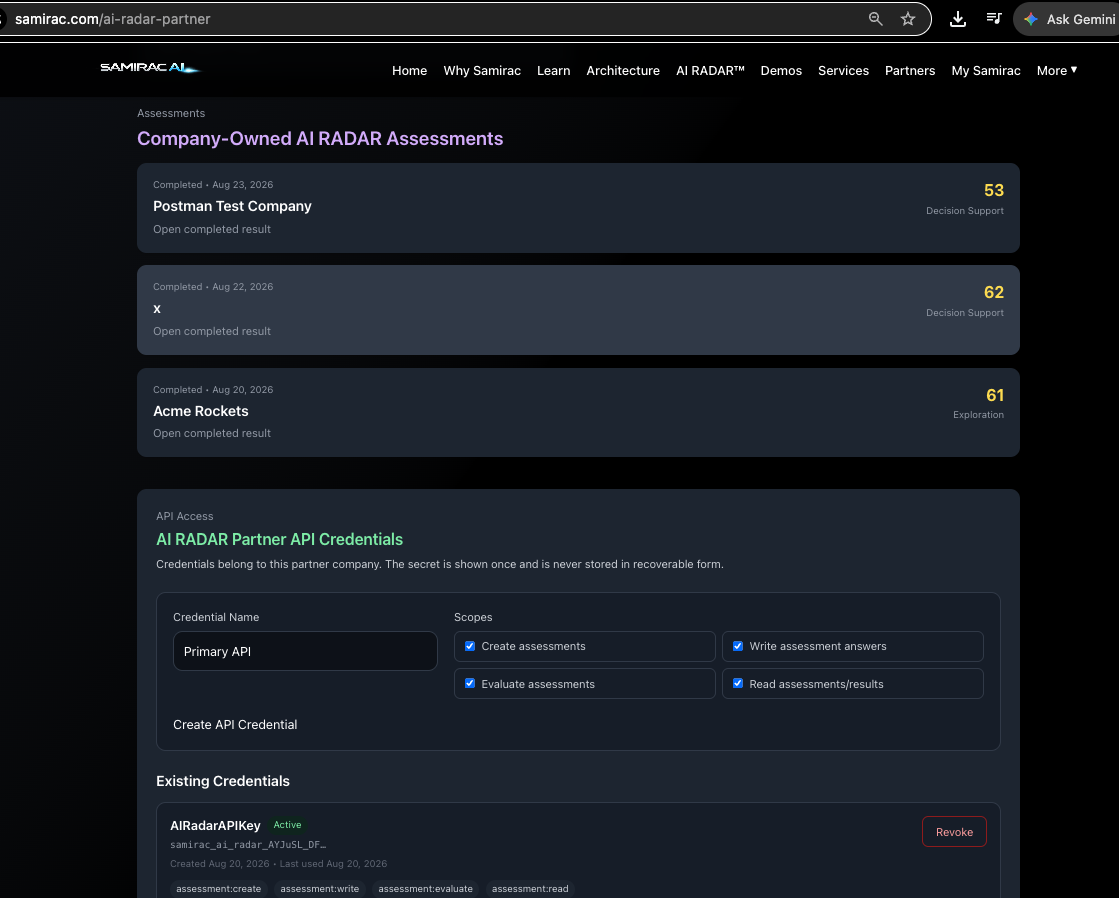Click the zoom magnifier icon in address bar

coord(875,19)
